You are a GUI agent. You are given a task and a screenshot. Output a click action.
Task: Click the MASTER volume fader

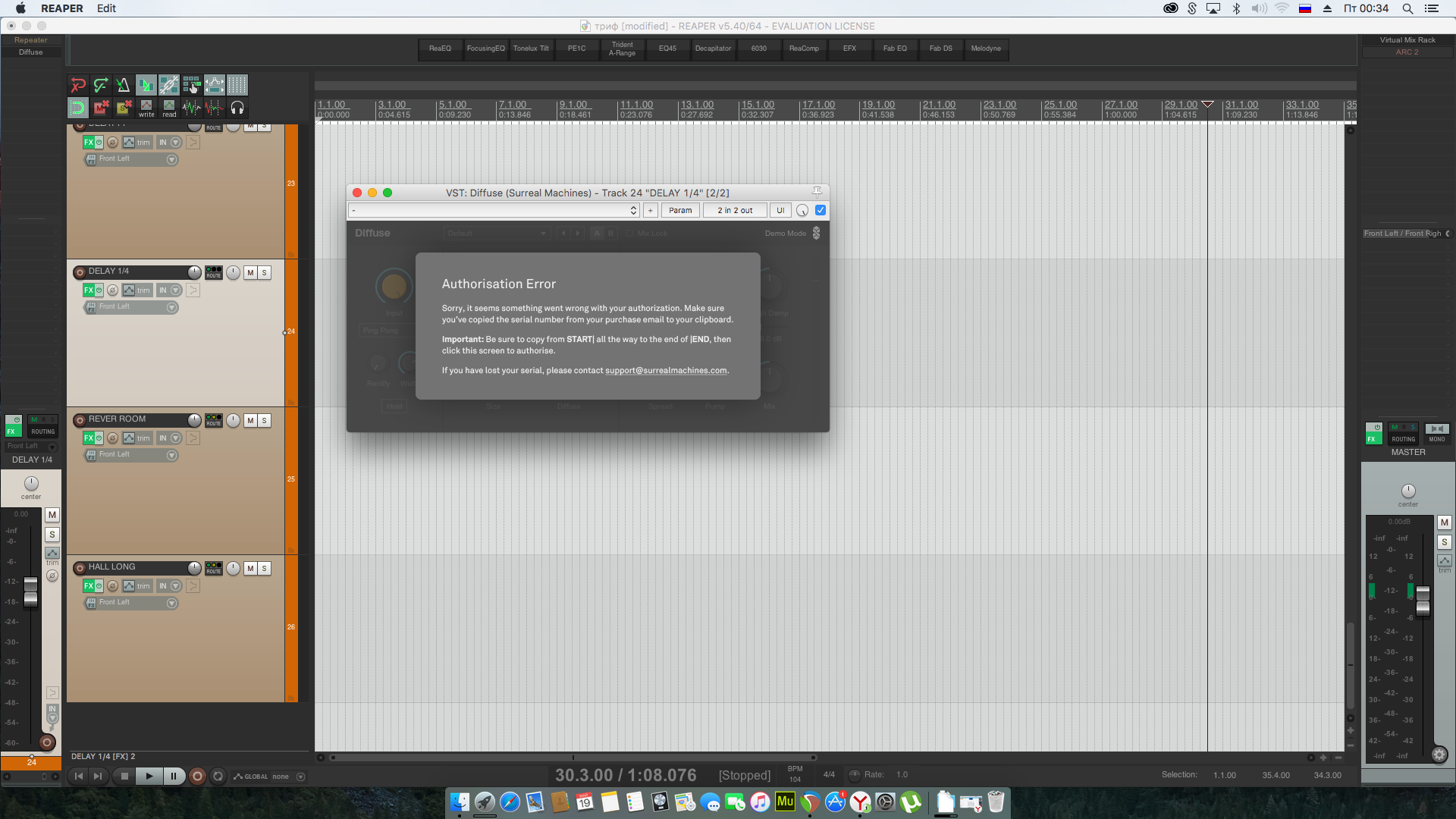(x=1423, y=601)
